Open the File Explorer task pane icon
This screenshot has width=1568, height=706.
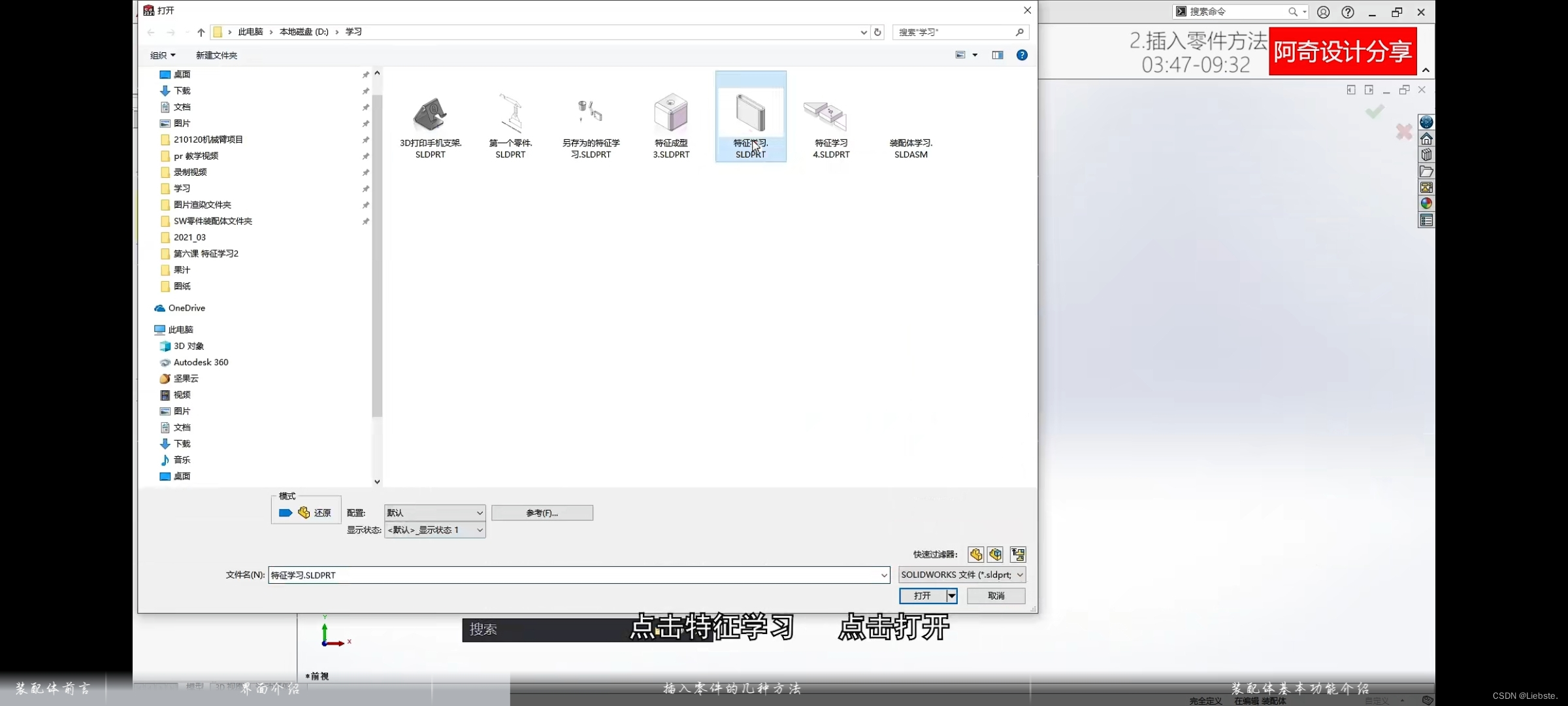[1426, 171]
